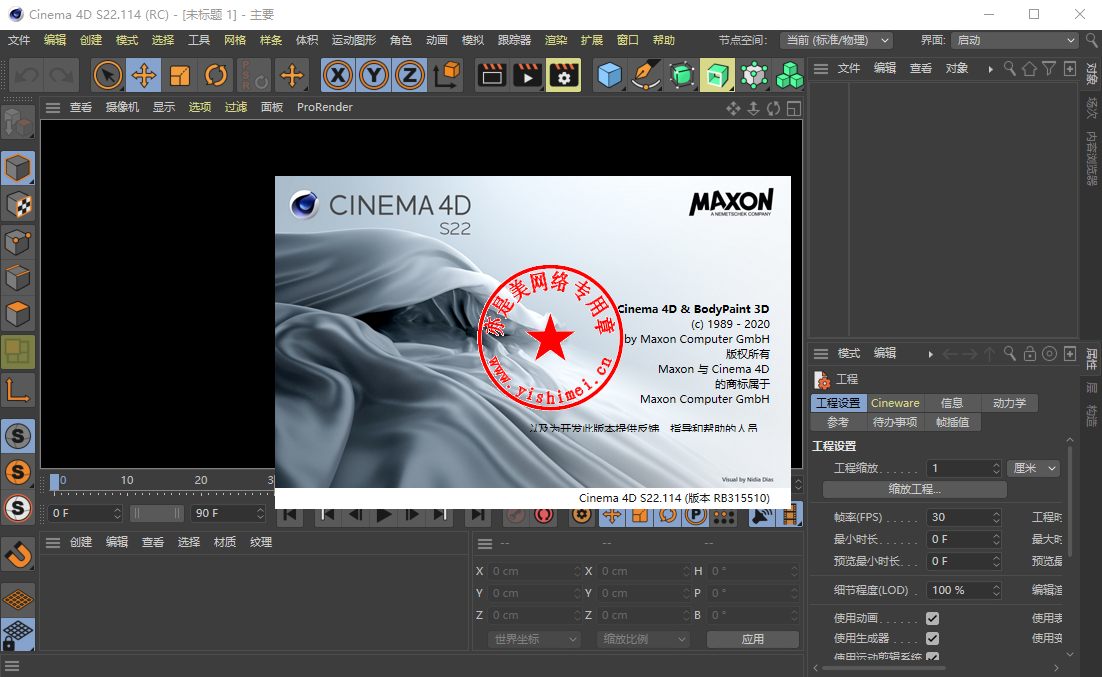
Task: Click the Enable Axis L-shaped icon
Action: click(x=18, y=389)
